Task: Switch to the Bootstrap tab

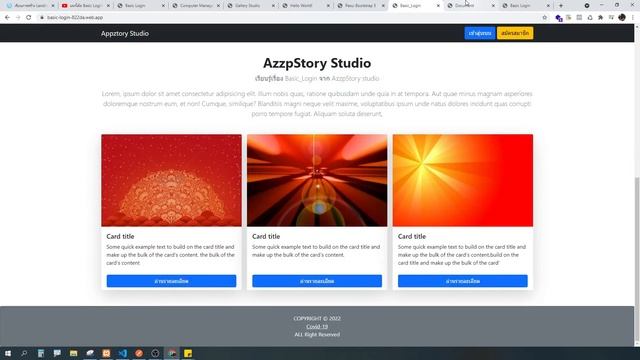Action: (361, 6)
